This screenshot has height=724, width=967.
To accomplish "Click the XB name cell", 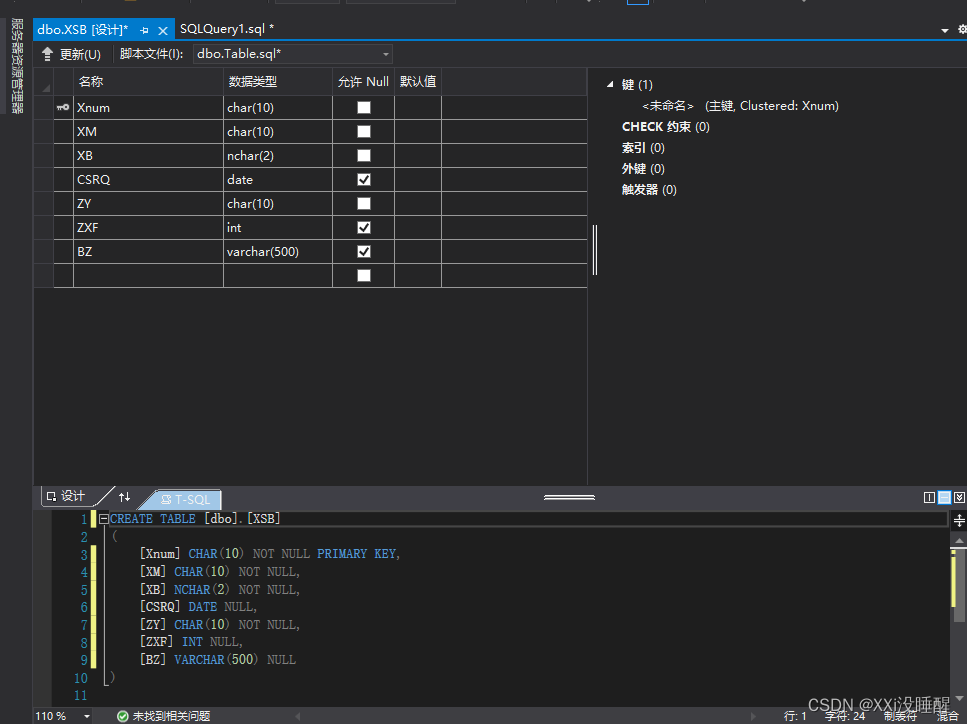I will tap(148, 155).
